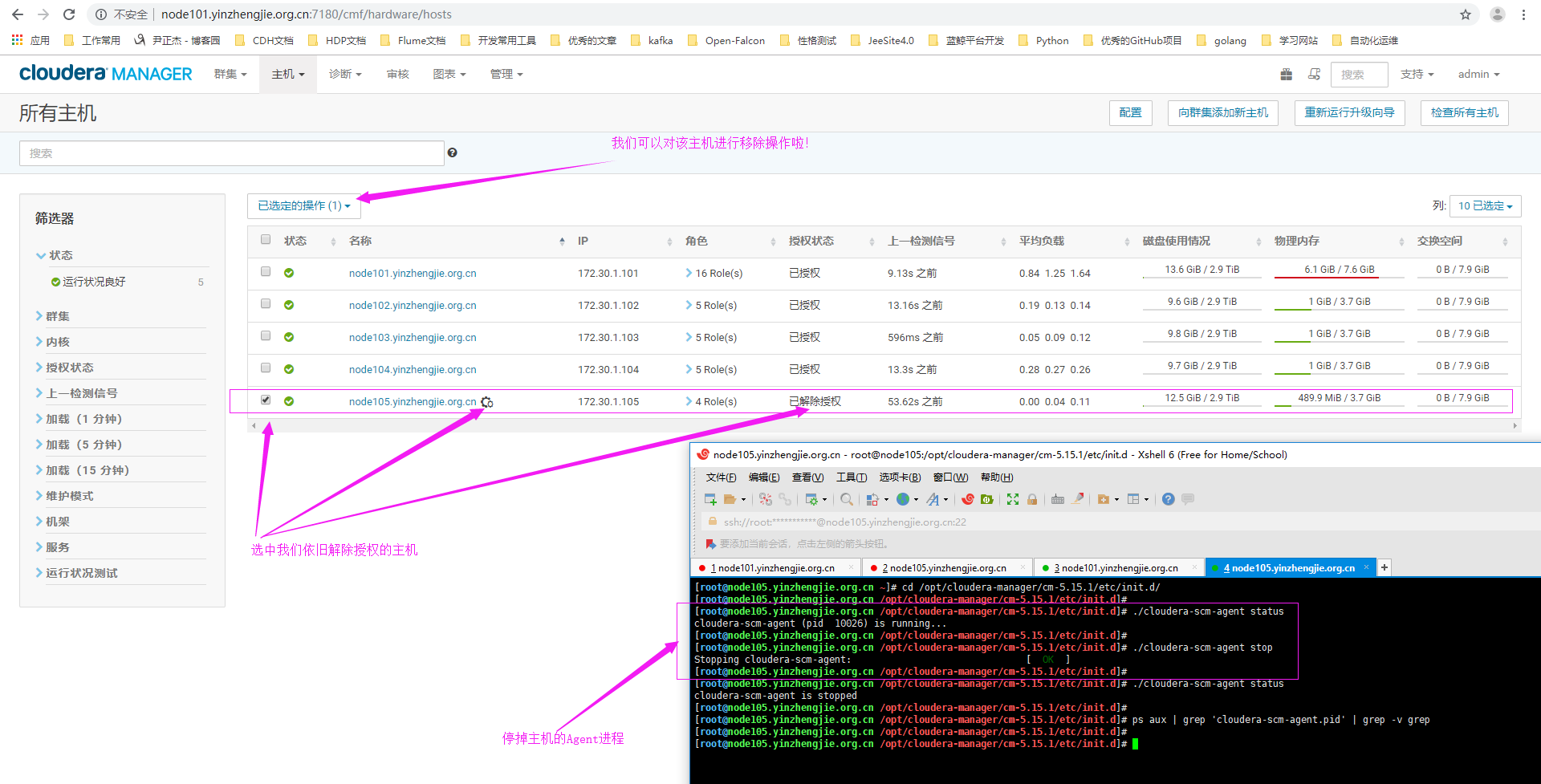1541x784 pixels.
Task: Click 向群集添加新主机 button
Action: [1223, 113]
